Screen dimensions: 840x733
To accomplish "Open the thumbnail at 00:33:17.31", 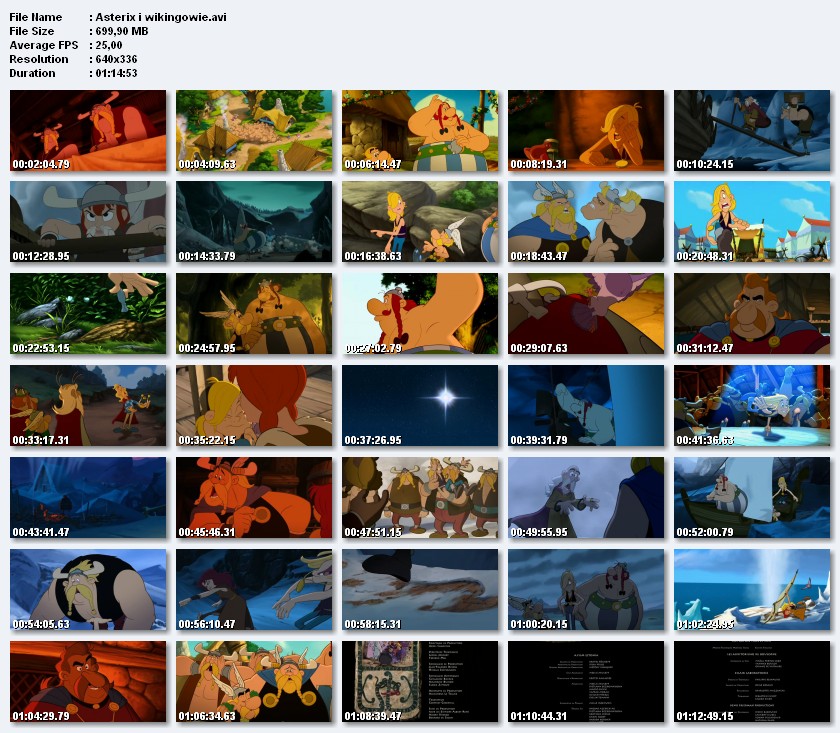I will point(88,406).
